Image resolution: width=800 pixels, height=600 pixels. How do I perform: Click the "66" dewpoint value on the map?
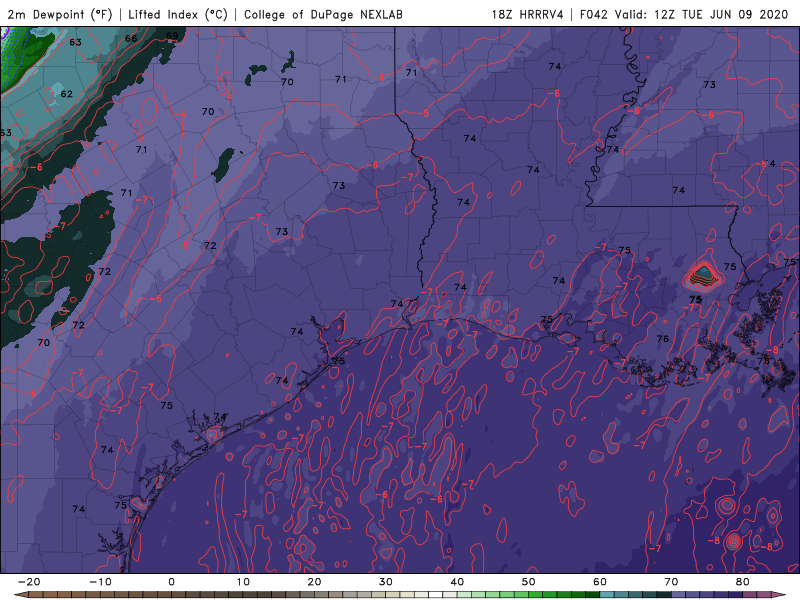[x=131, y=38]
